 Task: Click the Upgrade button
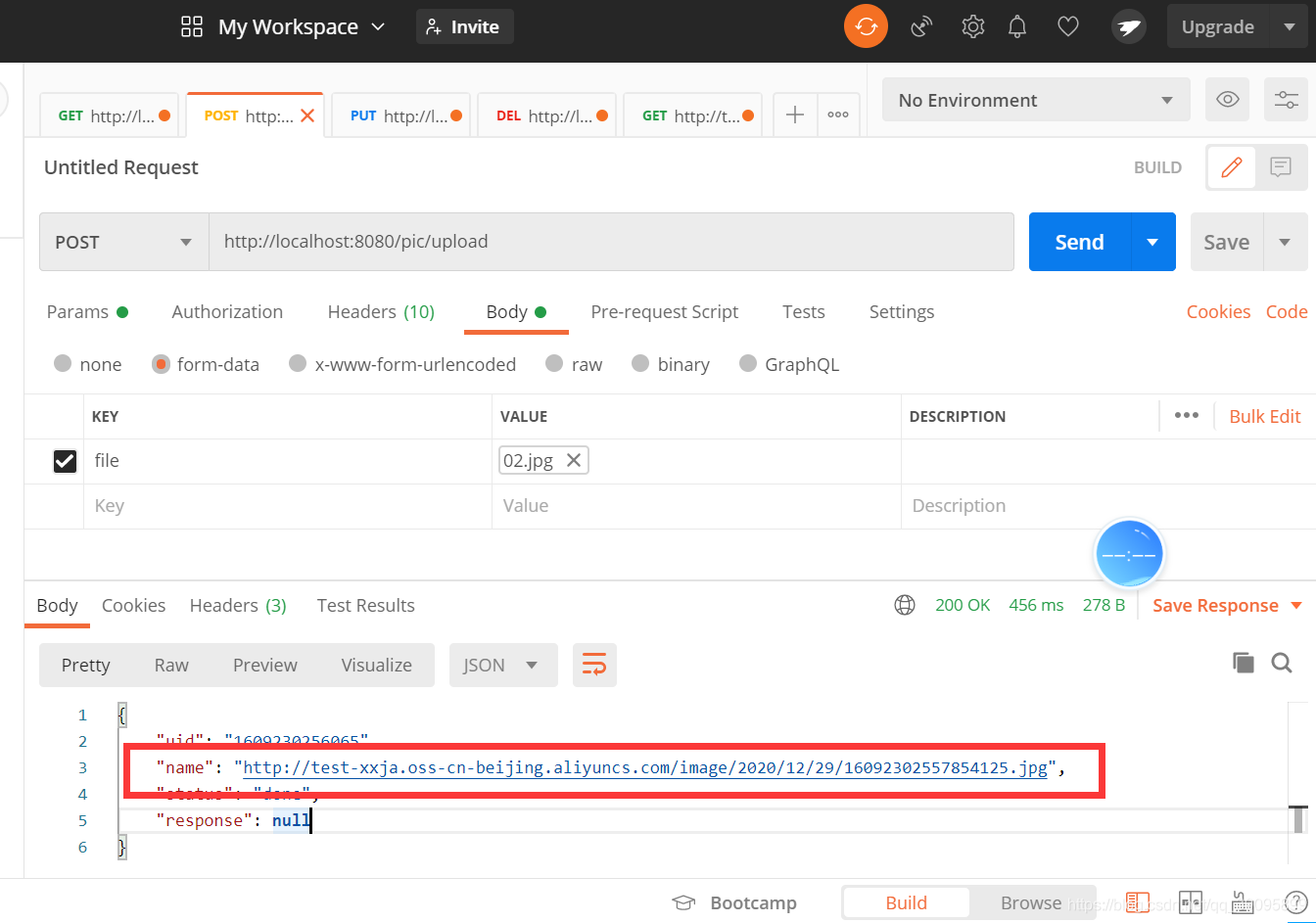(1218, 26)
